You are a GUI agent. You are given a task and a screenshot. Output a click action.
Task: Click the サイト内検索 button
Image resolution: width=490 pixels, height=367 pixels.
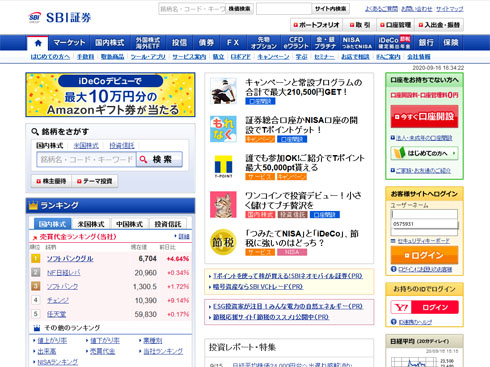point(330,9)
